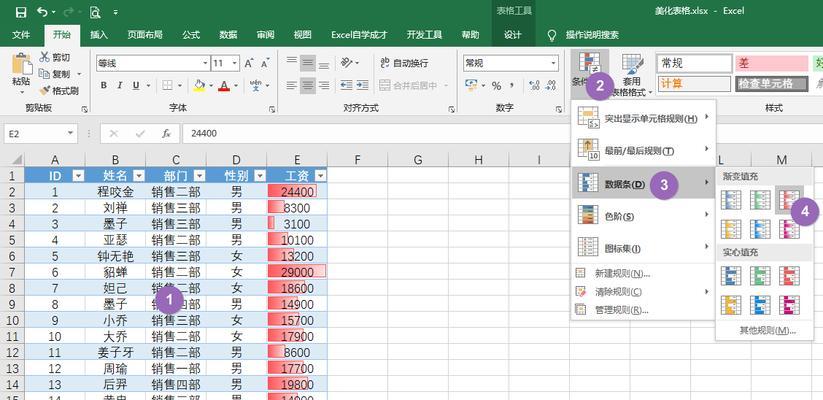This screenshot has width=823, height=400.
Task: Undo the last action
Action: click(x=44, y=12)
